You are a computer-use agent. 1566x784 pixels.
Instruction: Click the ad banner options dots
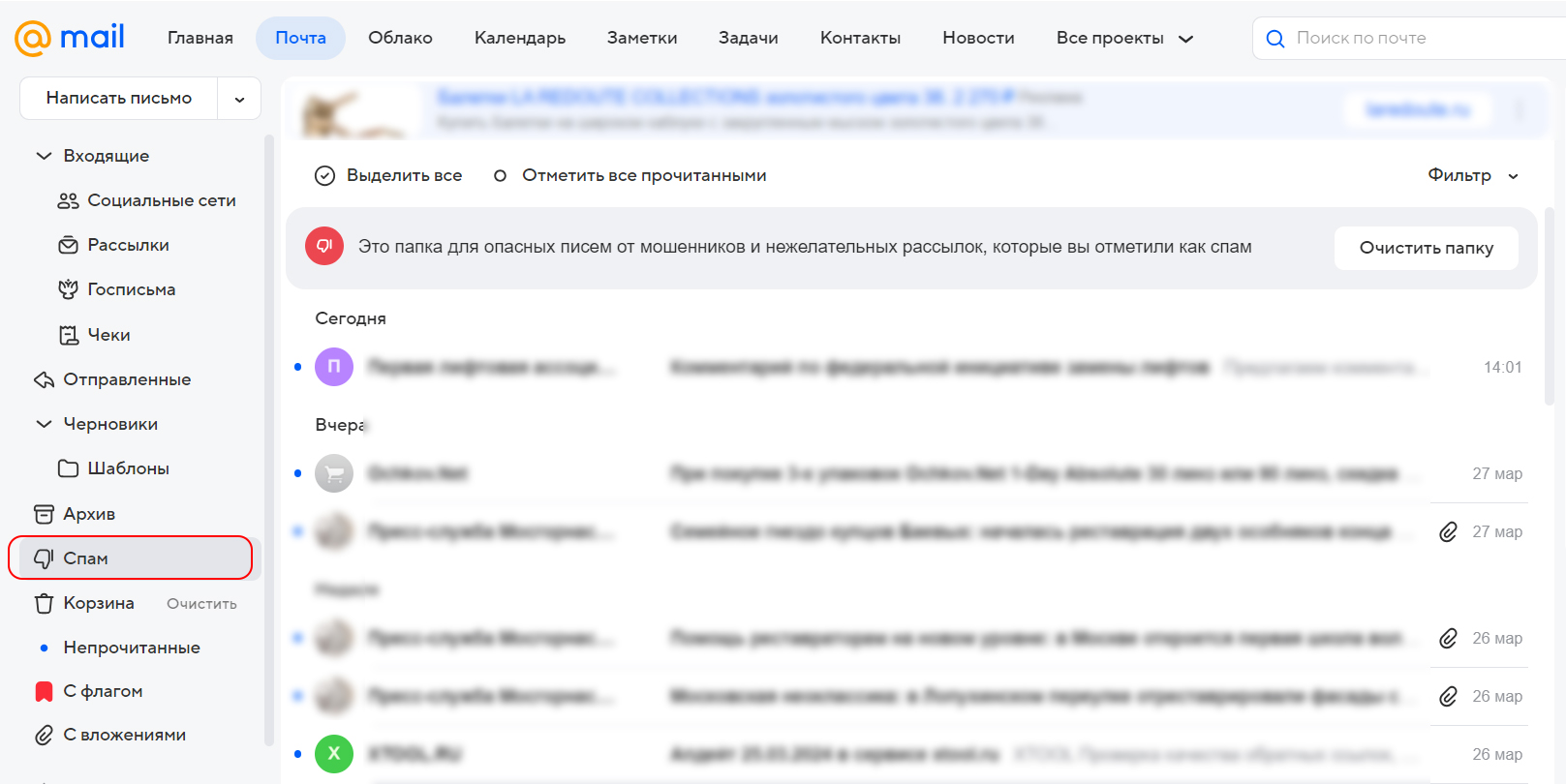(x=1520, y=109)
